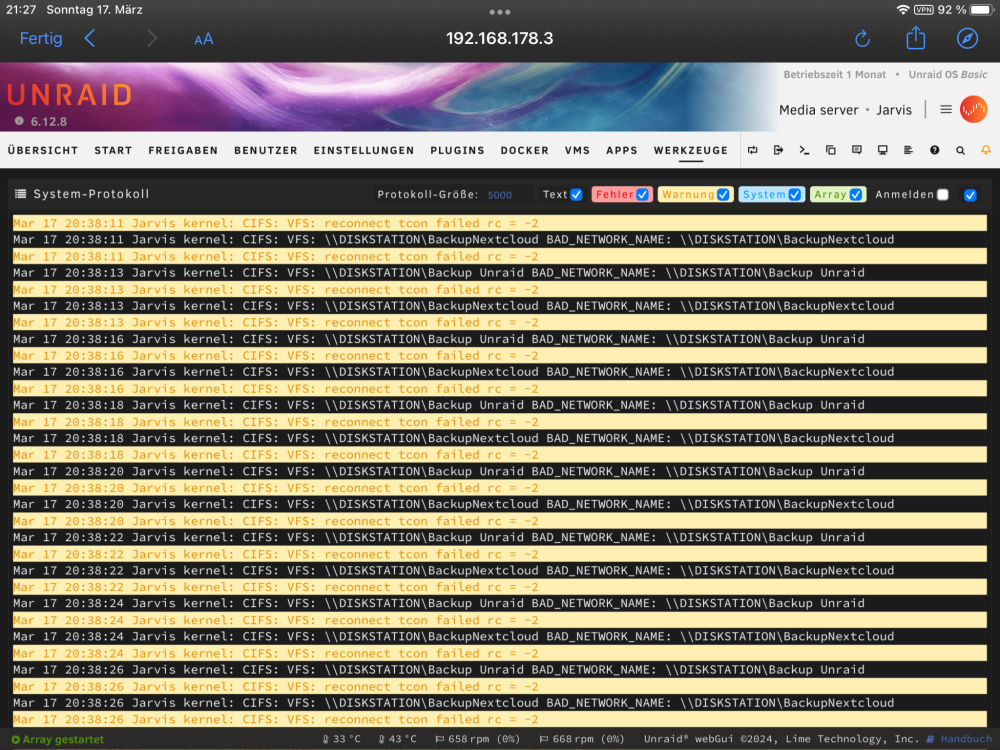Open page in Safari compass icon

(967, 38)
